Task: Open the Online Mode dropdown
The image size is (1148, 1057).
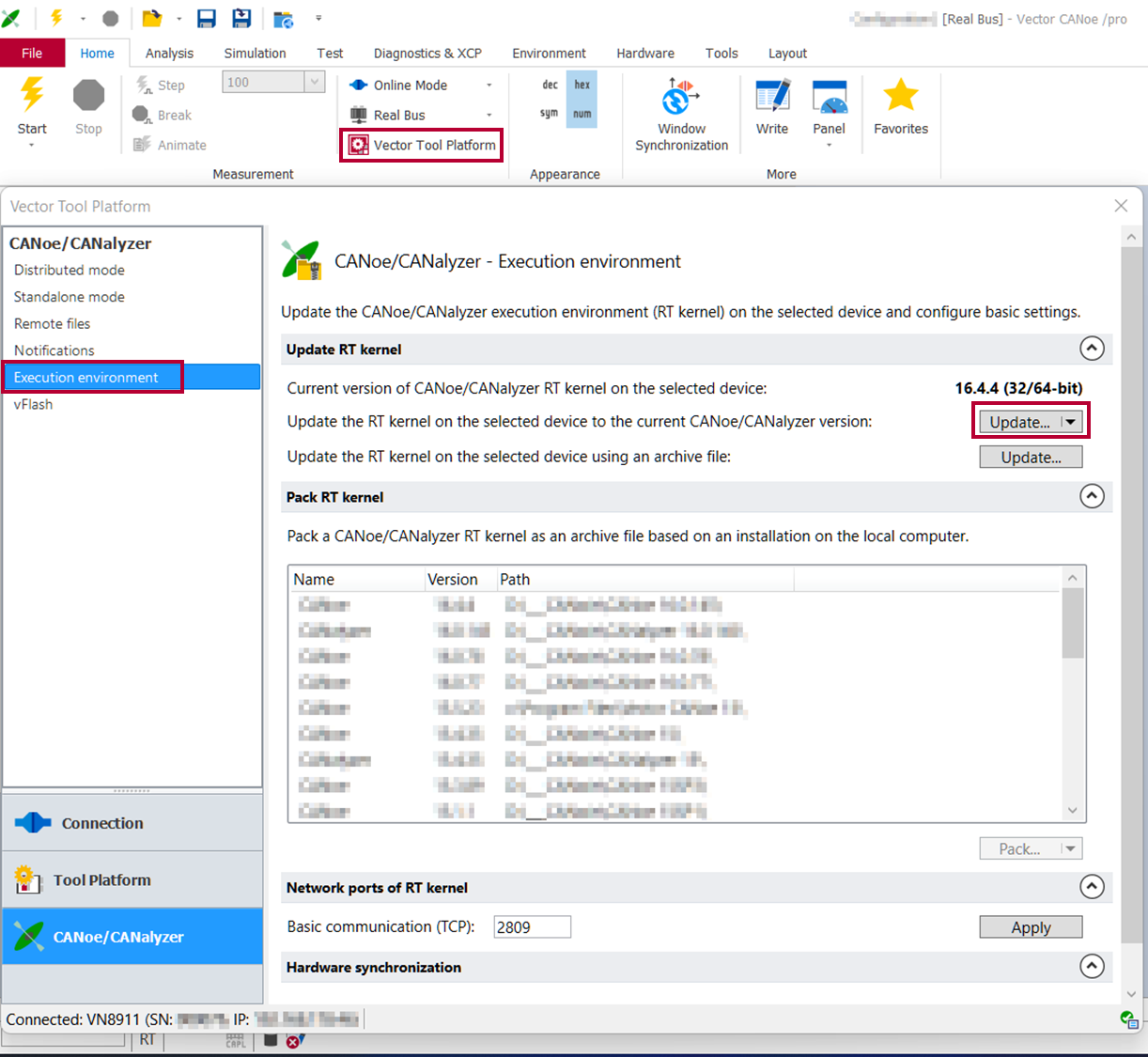Action: (489, 85)
